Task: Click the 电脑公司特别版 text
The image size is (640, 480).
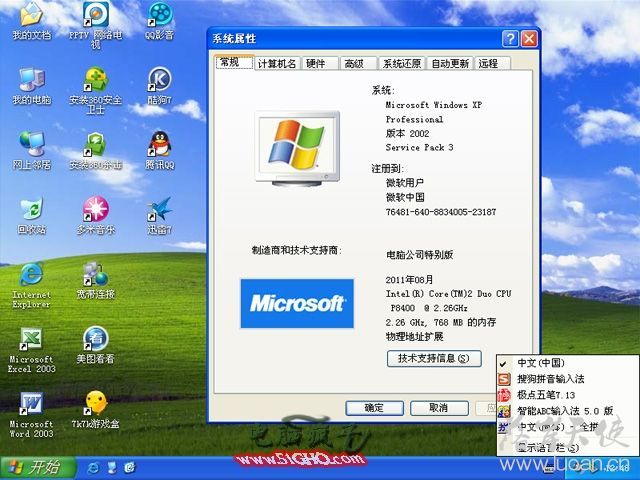Action: pos(420,255)
